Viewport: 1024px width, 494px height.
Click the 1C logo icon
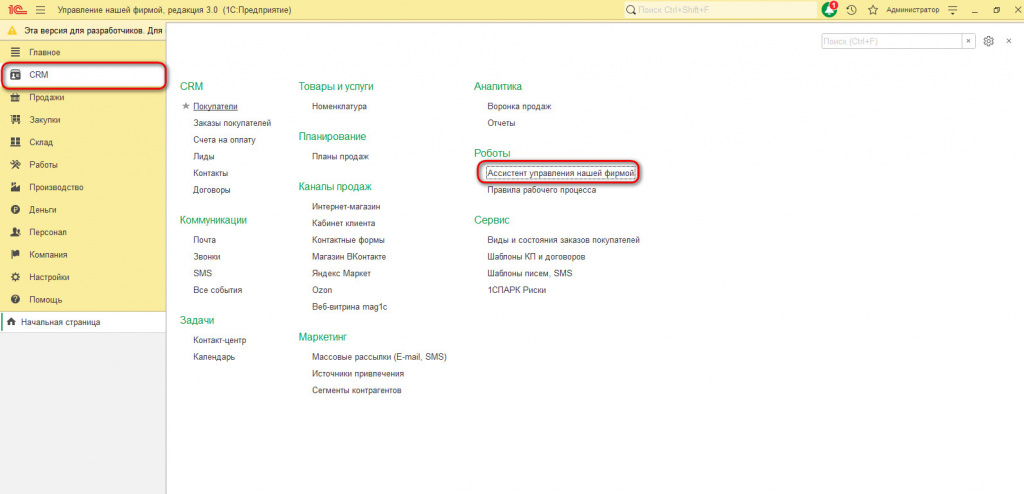click(x=16, y=10)
